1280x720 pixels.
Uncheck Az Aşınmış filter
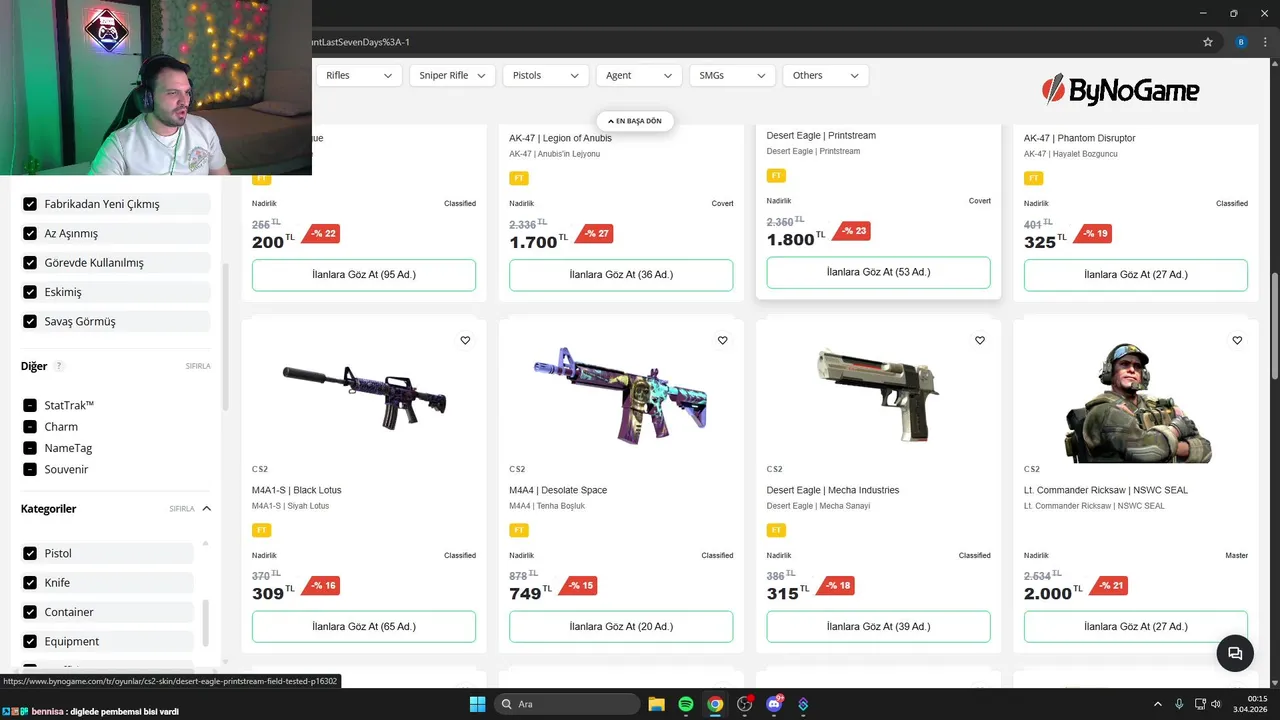30,233
